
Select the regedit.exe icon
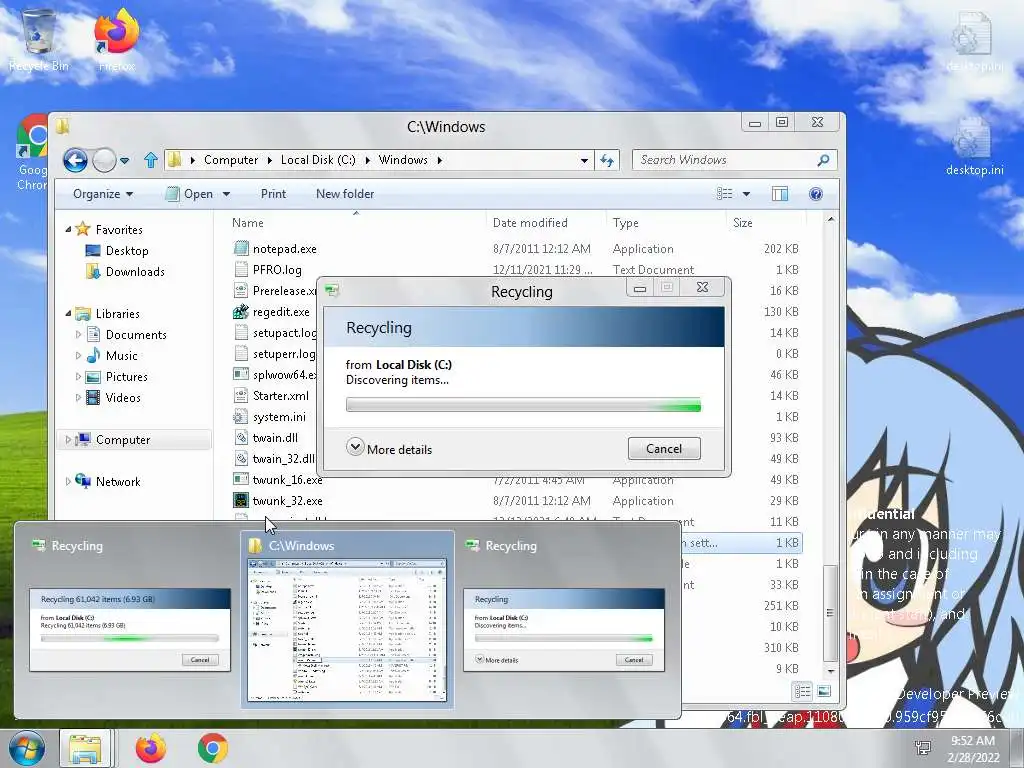tap(241, 312)
